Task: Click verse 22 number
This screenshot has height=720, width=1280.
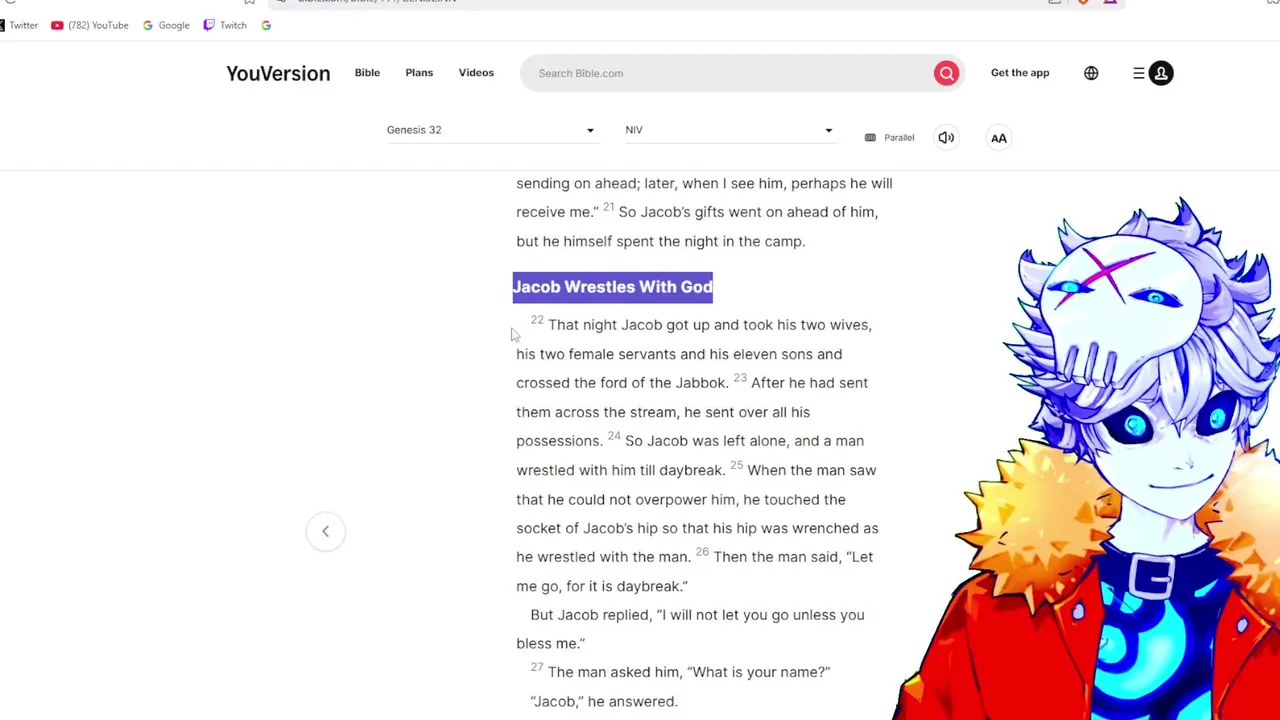Action: point(537,320)
